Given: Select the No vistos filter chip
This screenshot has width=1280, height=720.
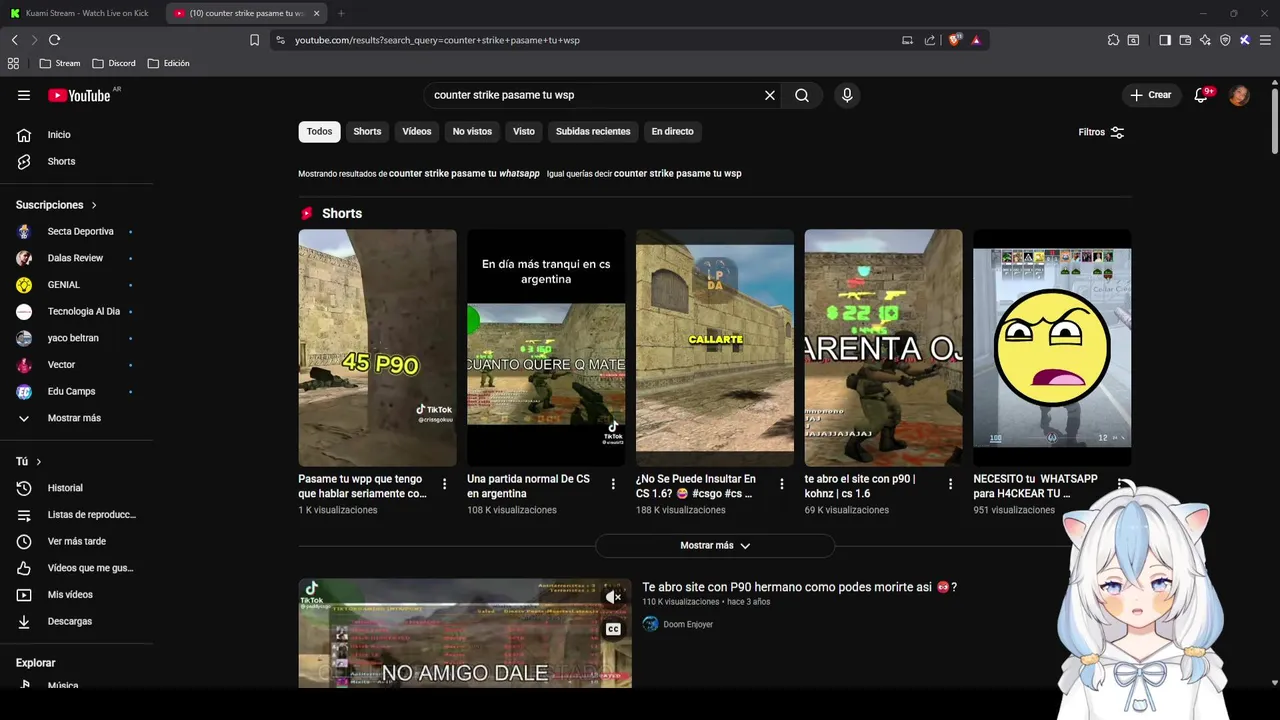Looking at the screenshot, I should coord(472,131).
